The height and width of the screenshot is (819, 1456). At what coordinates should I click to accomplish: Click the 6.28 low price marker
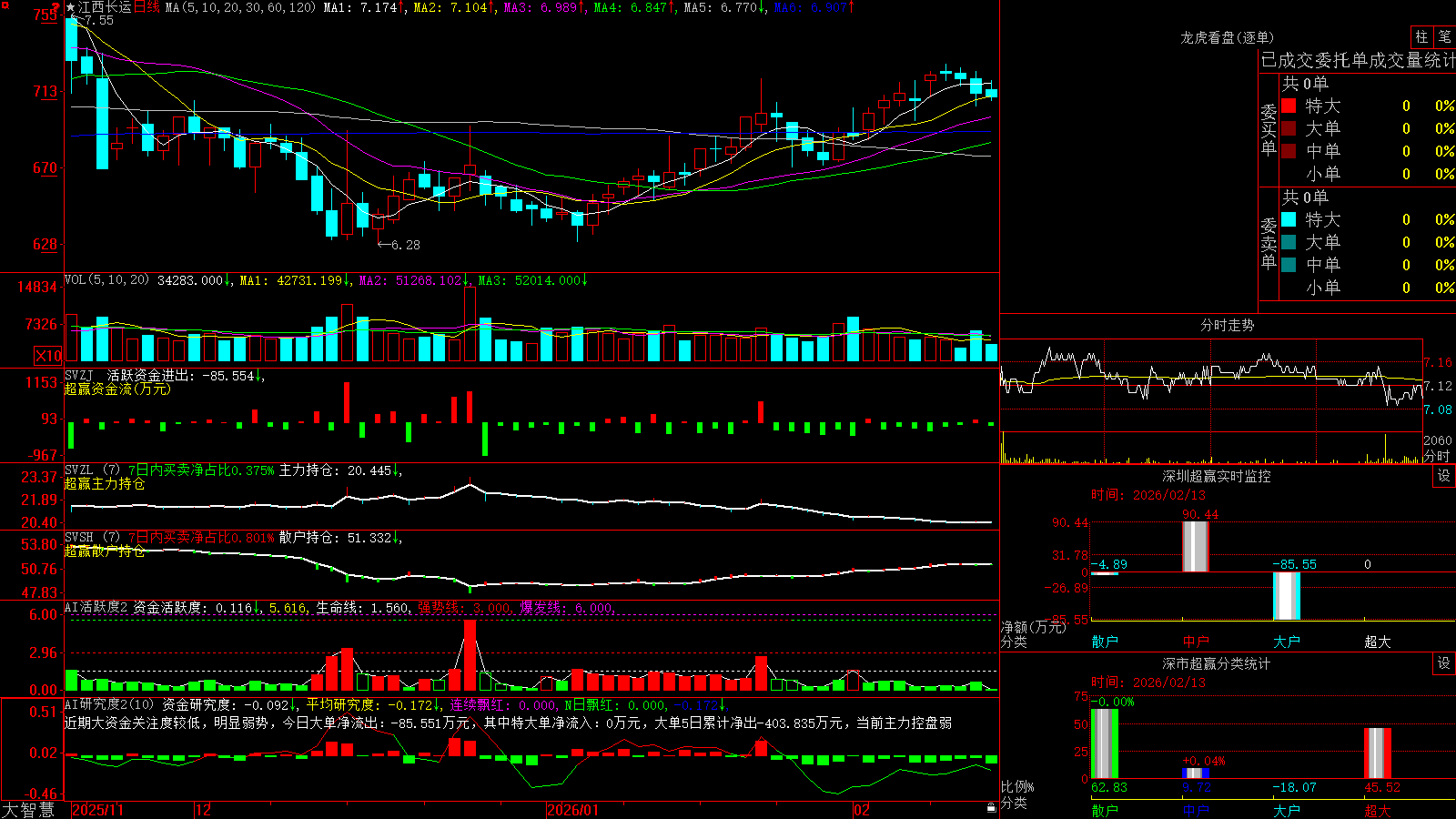pos(405,245)
